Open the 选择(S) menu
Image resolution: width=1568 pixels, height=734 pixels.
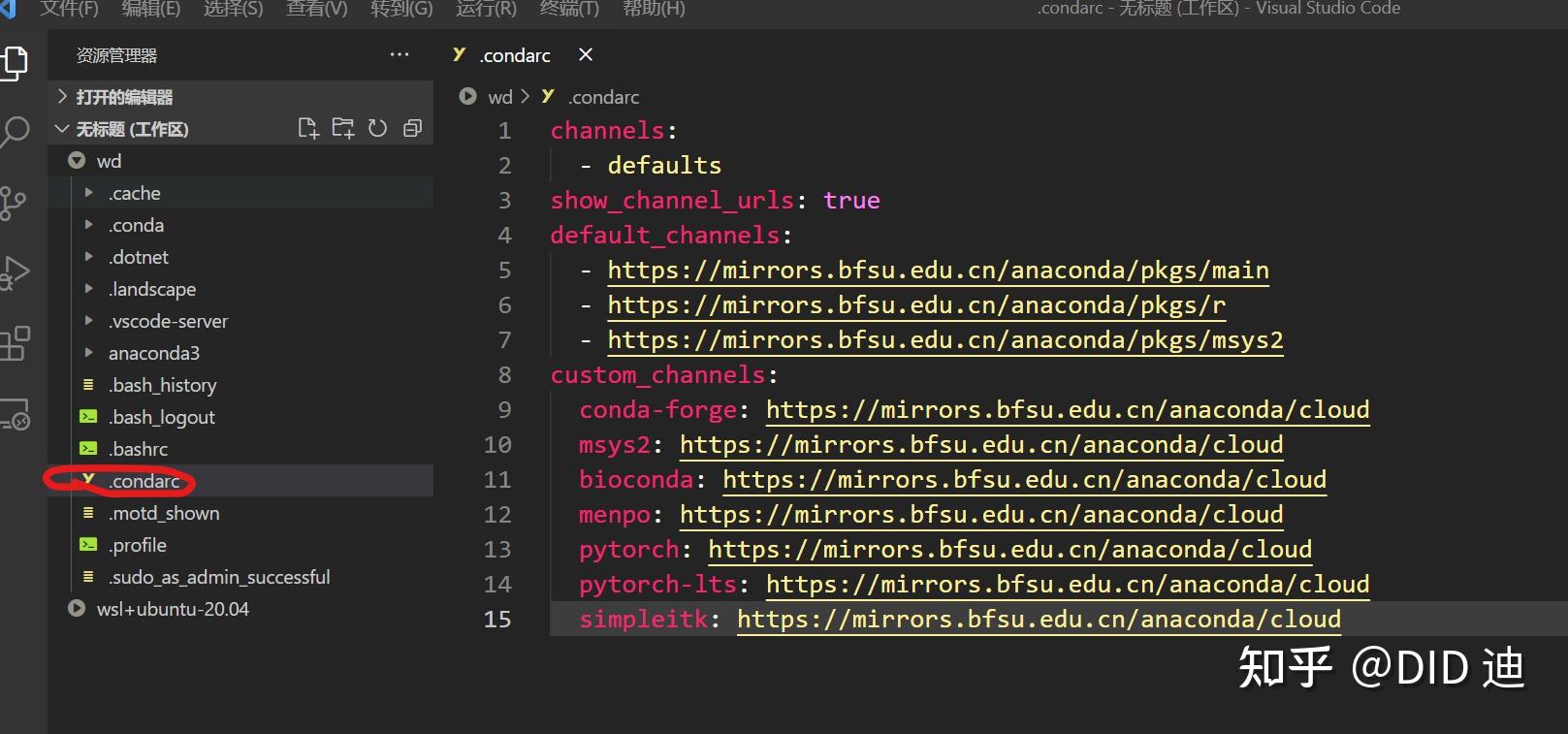(233, 9)
